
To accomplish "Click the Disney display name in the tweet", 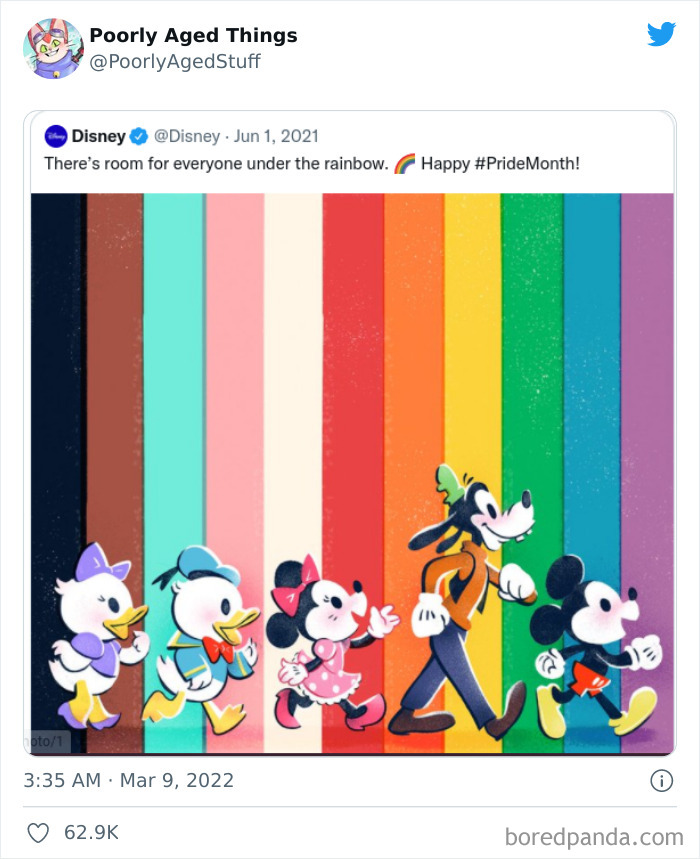I will [x=99, y=133].
